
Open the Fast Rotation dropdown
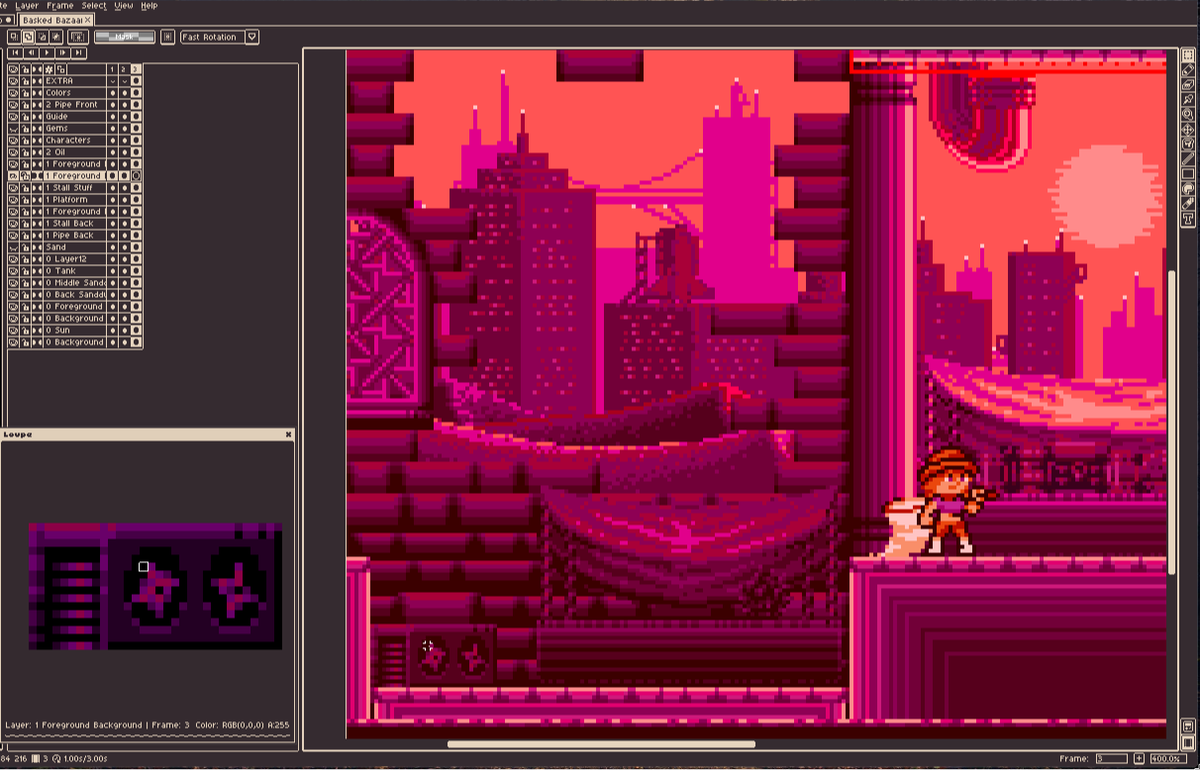click(x=251, y=36)
